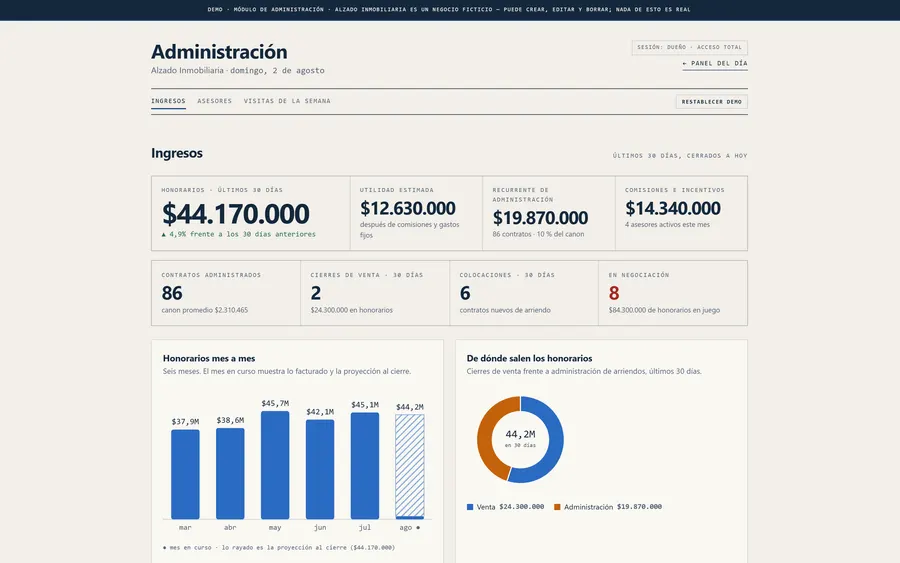Click the $24.300.000 en honorarios caption
This screenshot has width=900, height=563.
(351, 310)
